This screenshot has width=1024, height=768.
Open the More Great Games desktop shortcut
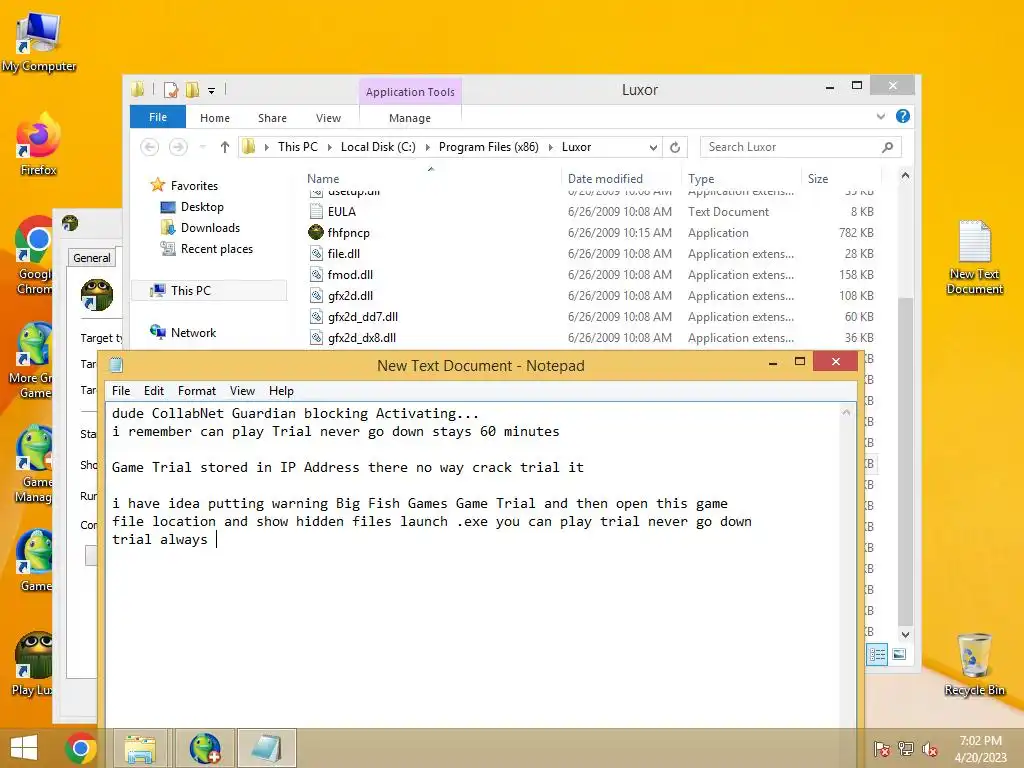coord(31,360)
